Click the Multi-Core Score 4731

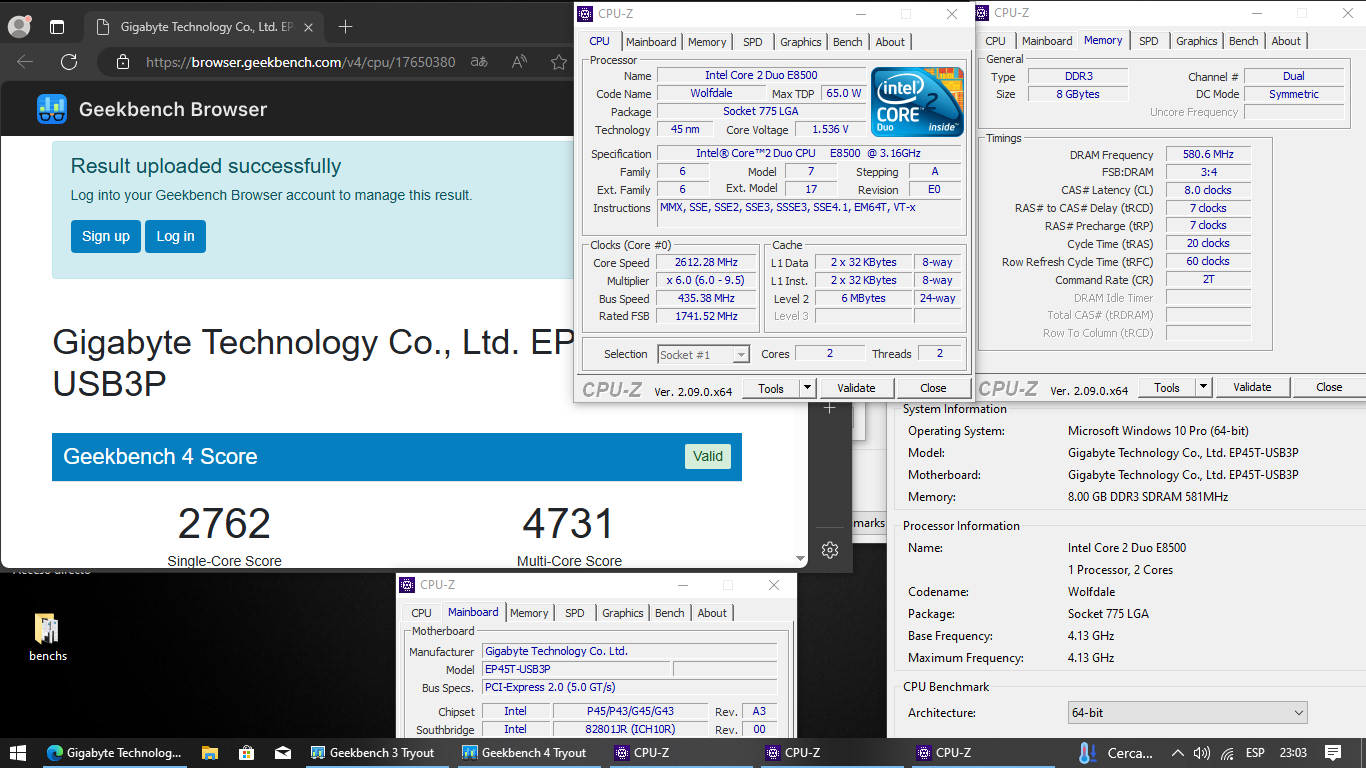tap(569, 524)
